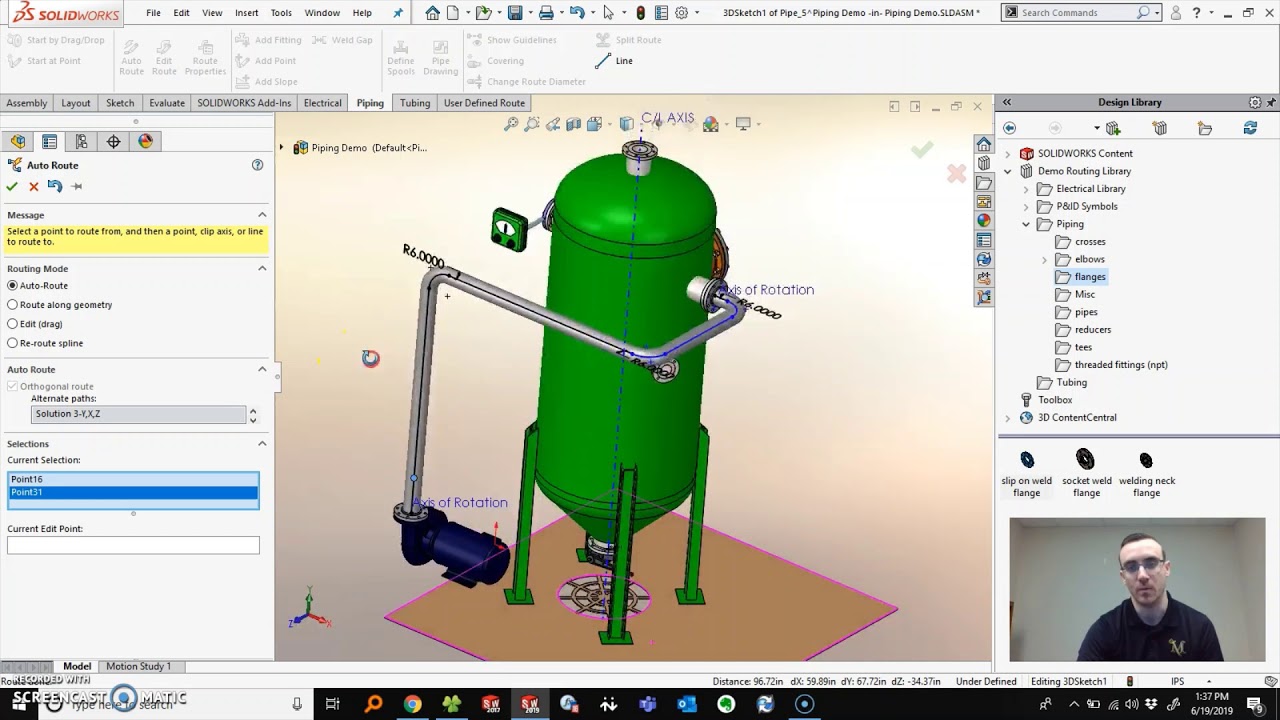Select socket weld flange thumbnail
This screenshot has width=1280, height=720.
click(x=1086, y=474)
